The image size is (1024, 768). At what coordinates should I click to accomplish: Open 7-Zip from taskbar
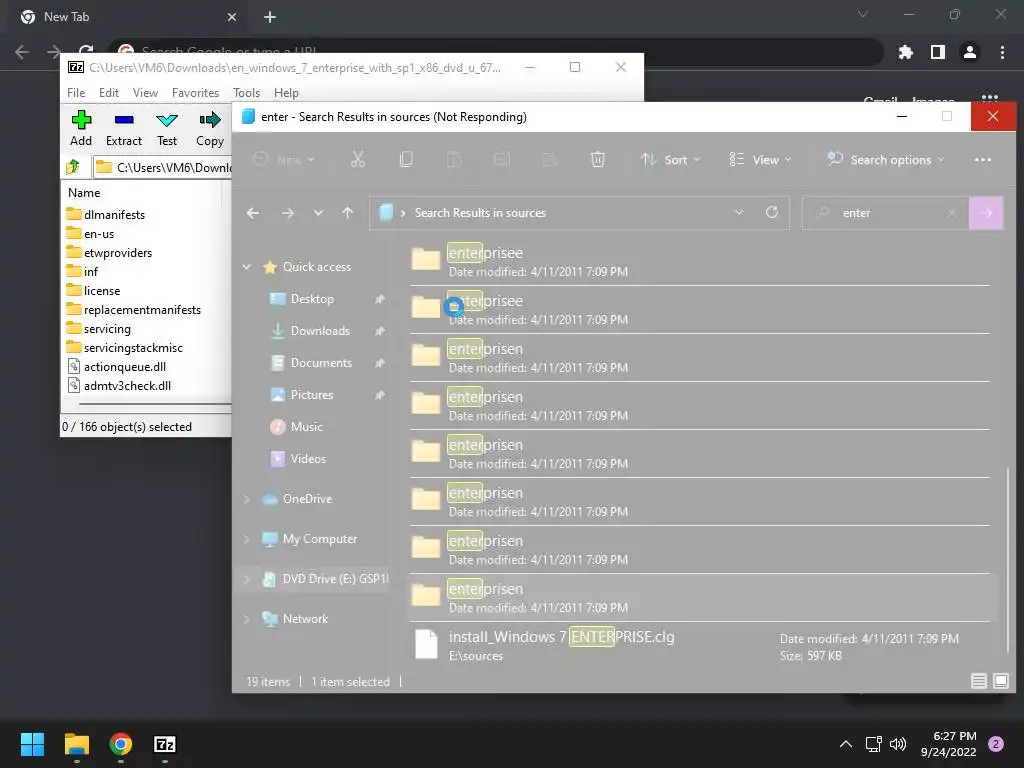[x=165, y=744]
